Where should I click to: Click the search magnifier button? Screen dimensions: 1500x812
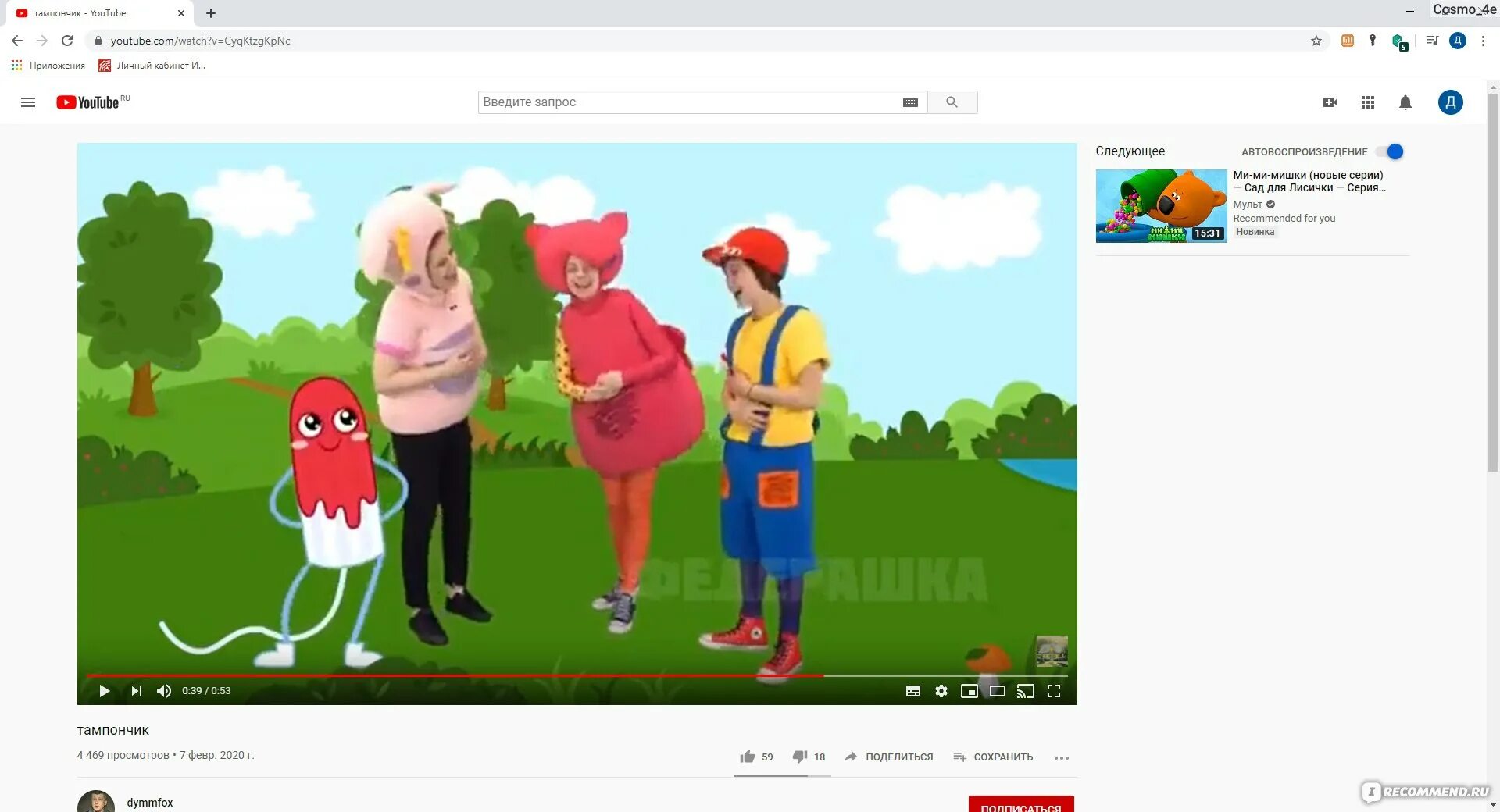[x=952, y=102]
